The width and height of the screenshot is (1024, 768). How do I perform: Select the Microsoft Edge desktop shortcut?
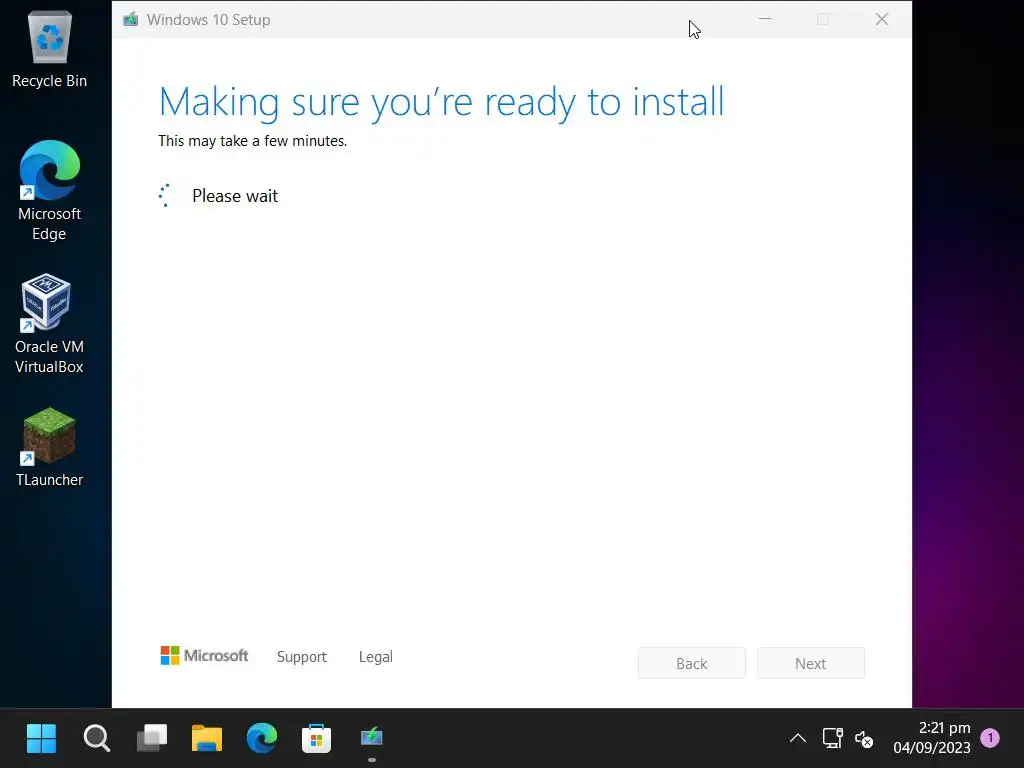[x=50, y=190]
